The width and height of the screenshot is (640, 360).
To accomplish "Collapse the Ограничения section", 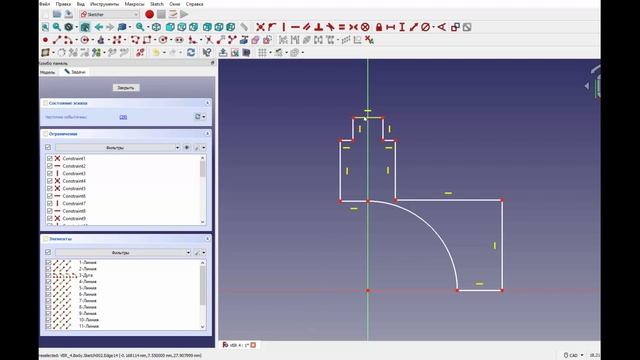I will 207,133.
